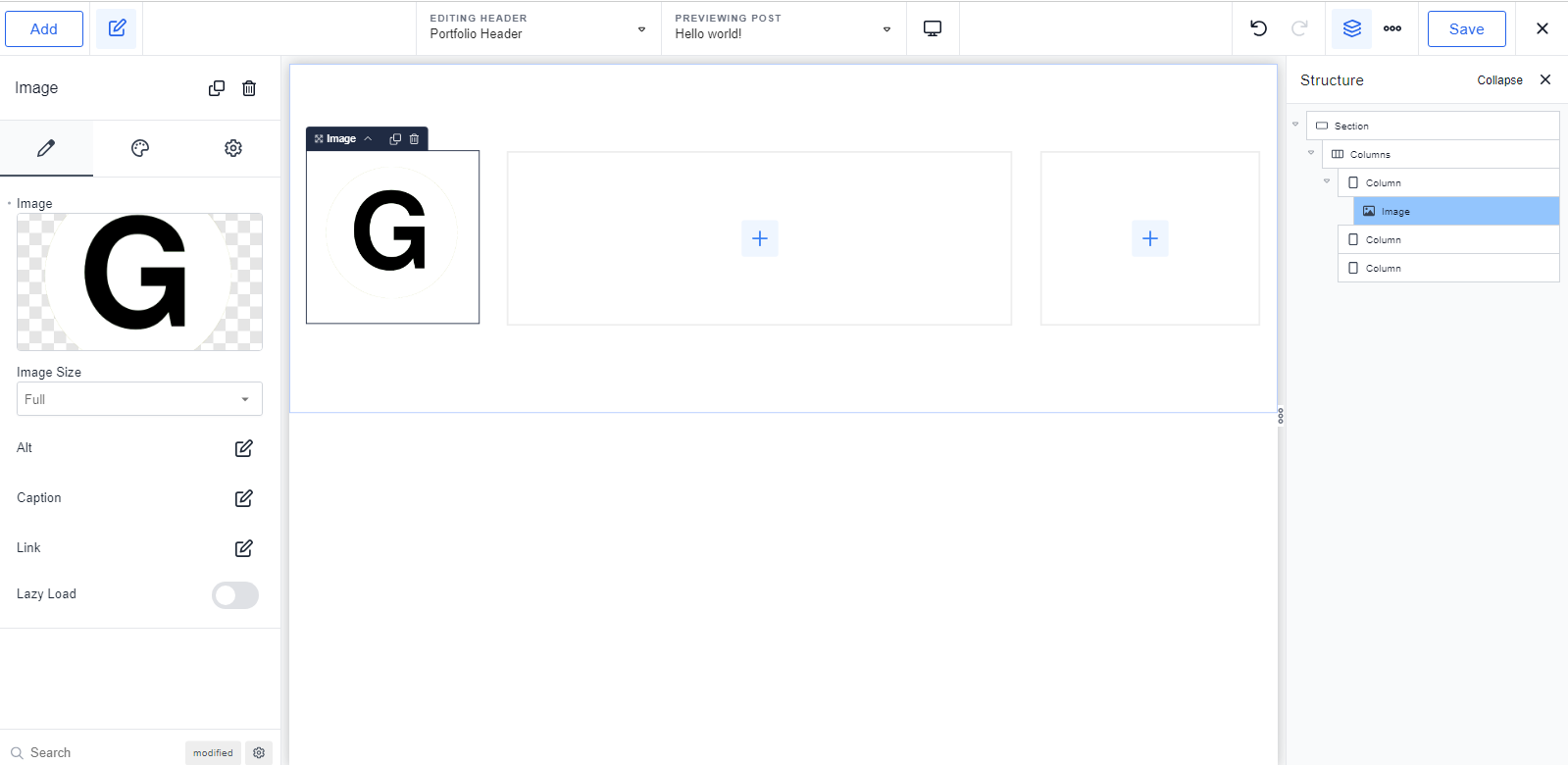Toggle the Structure layers icon
This screenshot has width=1568, height=765.
tap(1351, 28)
